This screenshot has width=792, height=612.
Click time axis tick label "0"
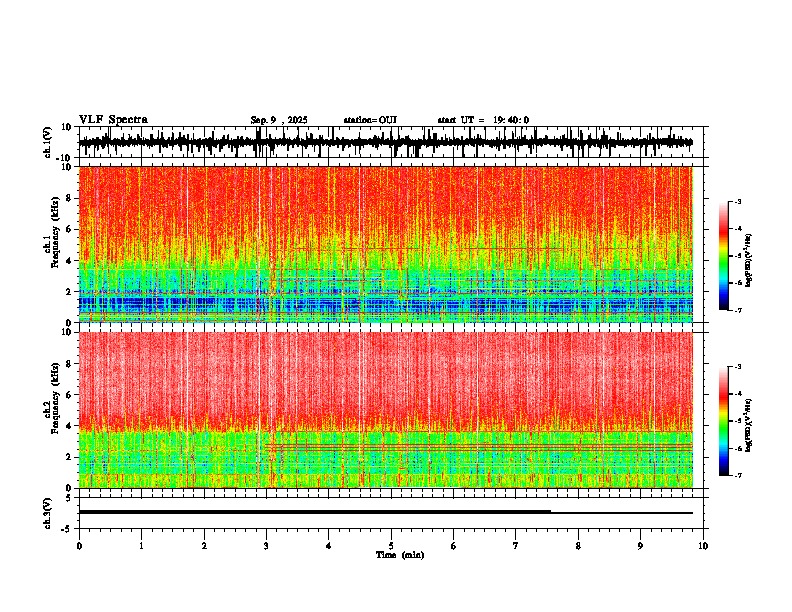click(79, 546)
